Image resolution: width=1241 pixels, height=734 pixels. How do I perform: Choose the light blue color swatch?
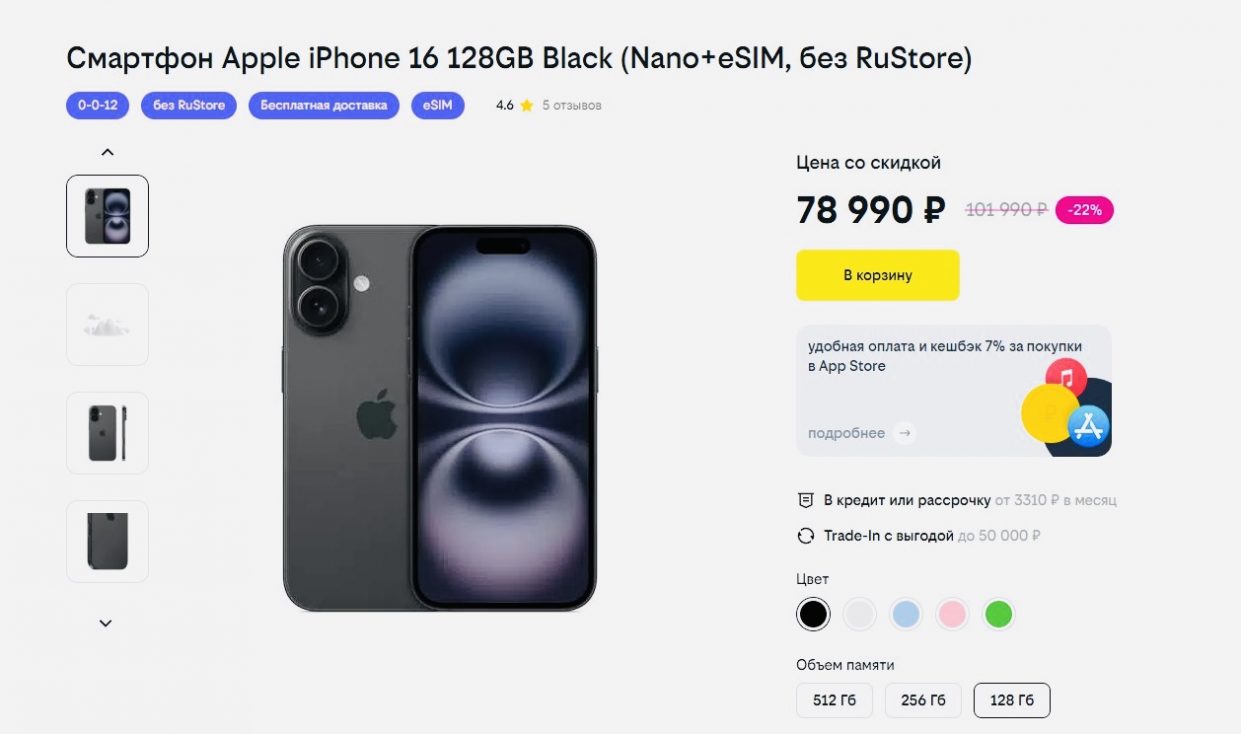click(906, 614)
